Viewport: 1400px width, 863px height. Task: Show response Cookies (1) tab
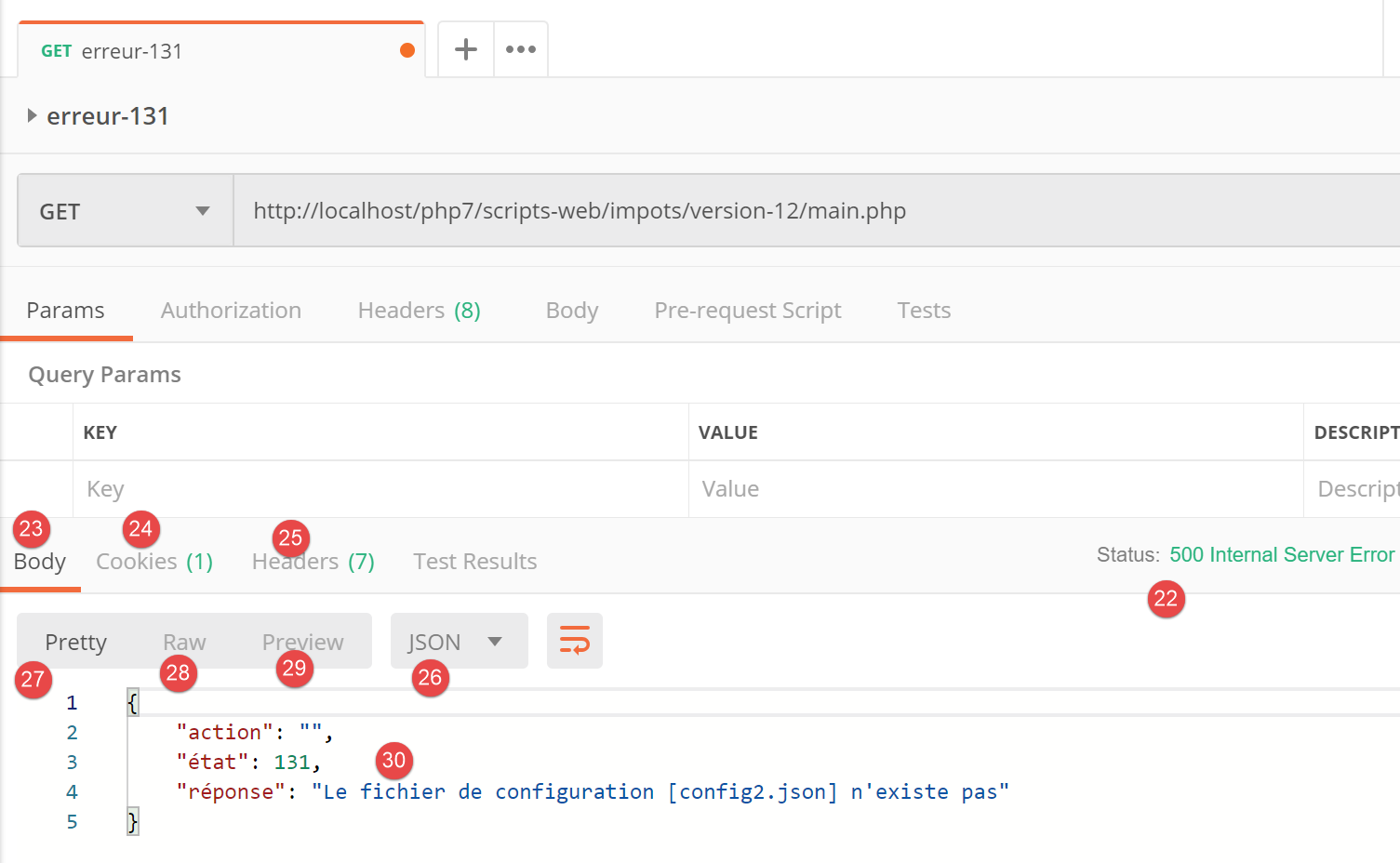click(154, 562)
